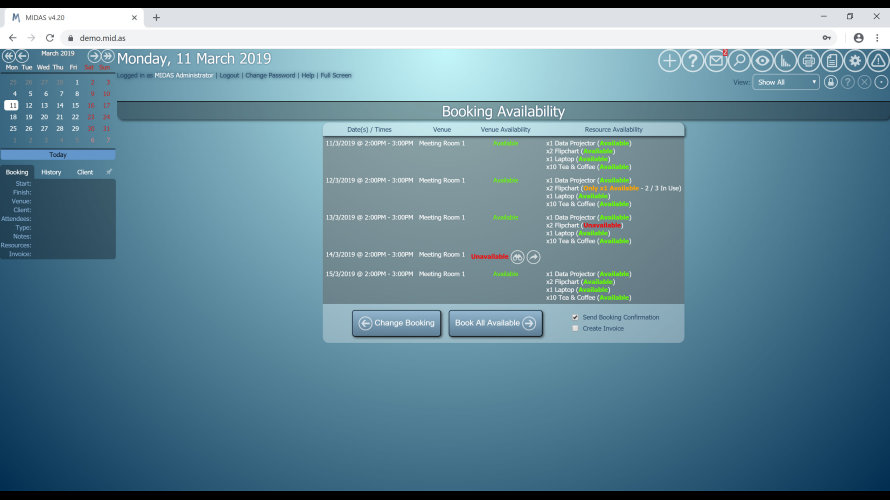The image size is (890, 500).
Task: Click the print icon
Action: coord(809,61)
